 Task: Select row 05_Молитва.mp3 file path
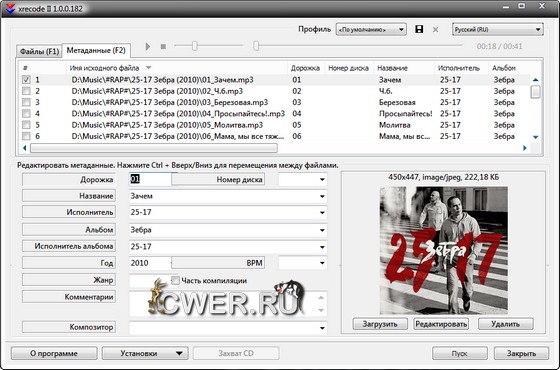(167, 125)
